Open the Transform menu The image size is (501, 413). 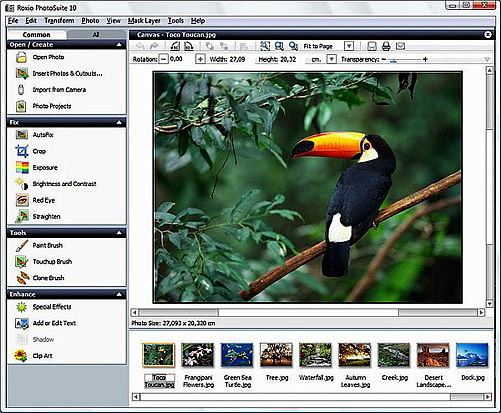click(59, 21)
